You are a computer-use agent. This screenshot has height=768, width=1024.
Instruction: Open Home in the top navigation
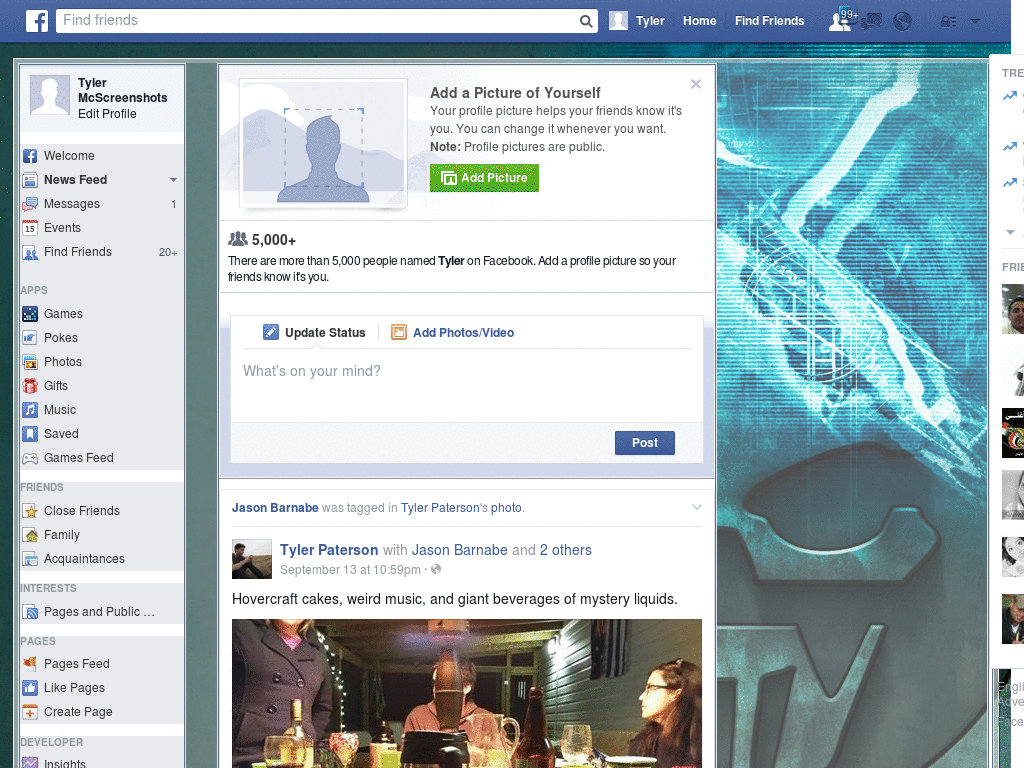[699, 21]
